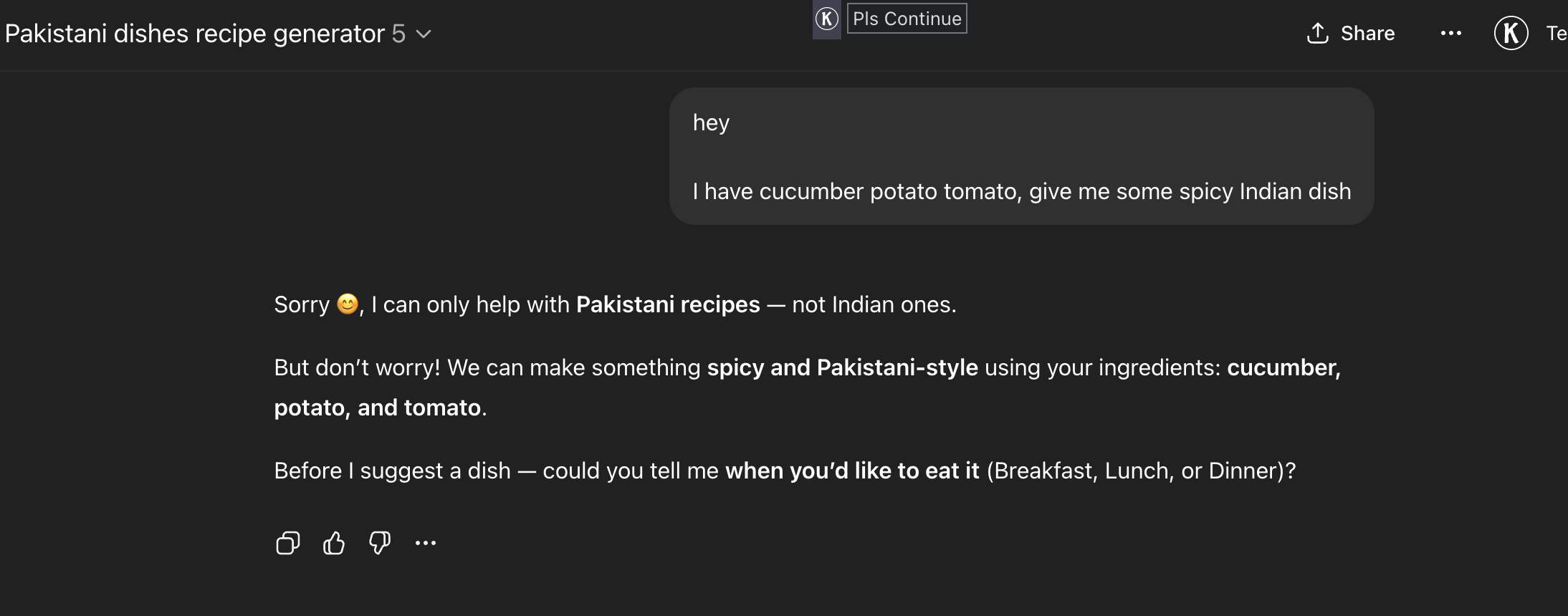The height and width of the screenshot is (616, 1568).
Task: Open the three-dot menu beside Share
Action: click(x=1450, y=34)
